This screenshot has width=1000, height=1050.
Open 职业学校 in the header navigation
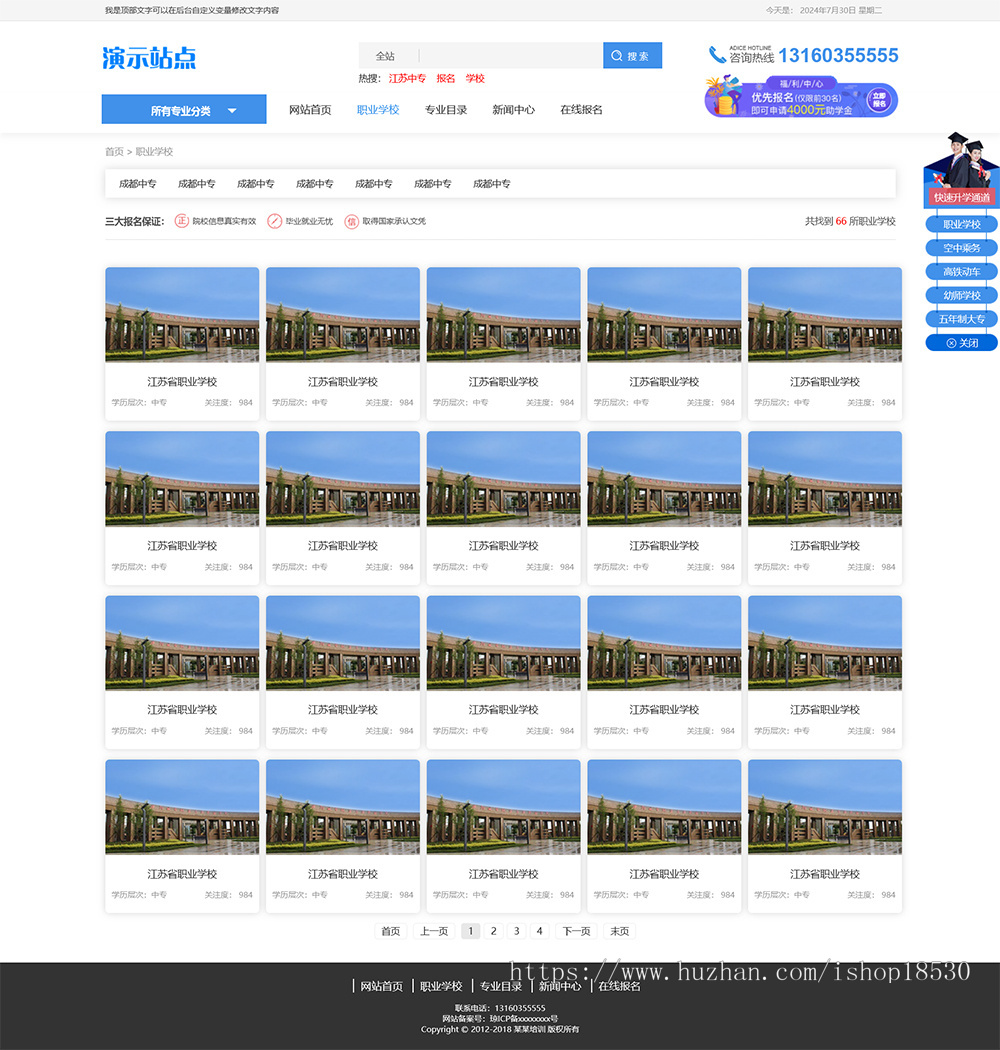click(x=378, y=110)
